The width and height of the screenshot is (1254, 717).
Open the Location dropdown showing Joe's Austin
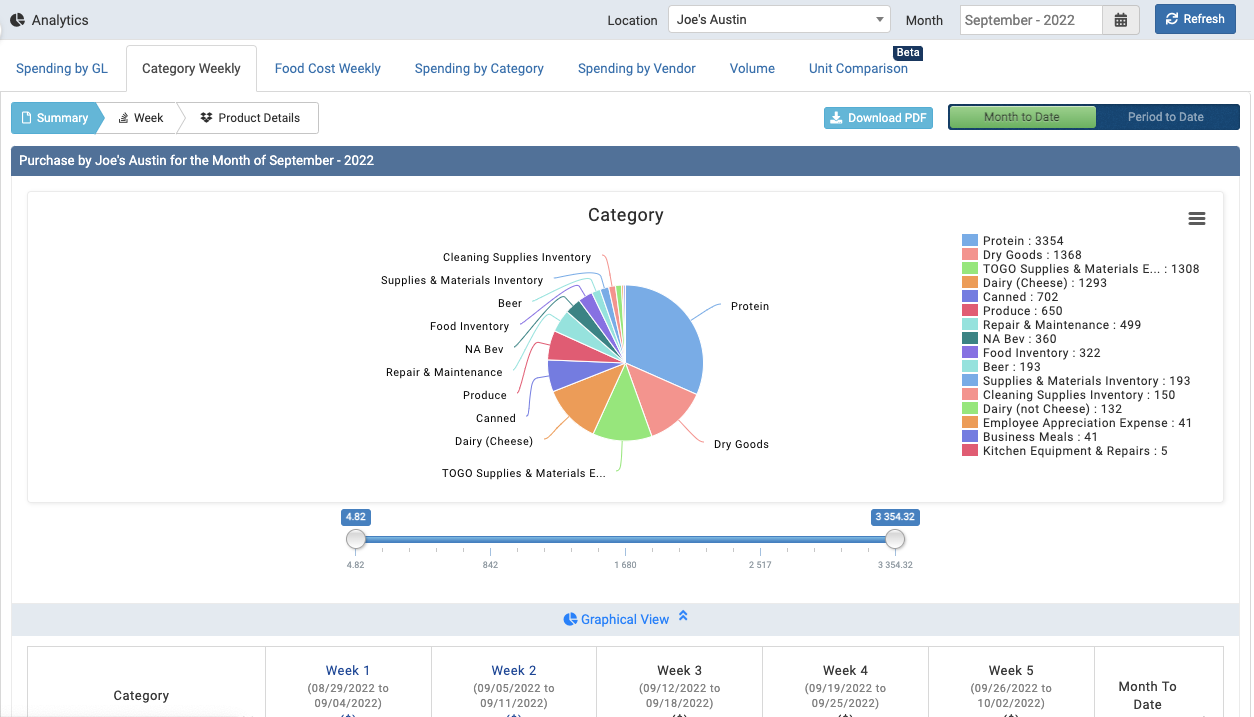pos(779,18)
